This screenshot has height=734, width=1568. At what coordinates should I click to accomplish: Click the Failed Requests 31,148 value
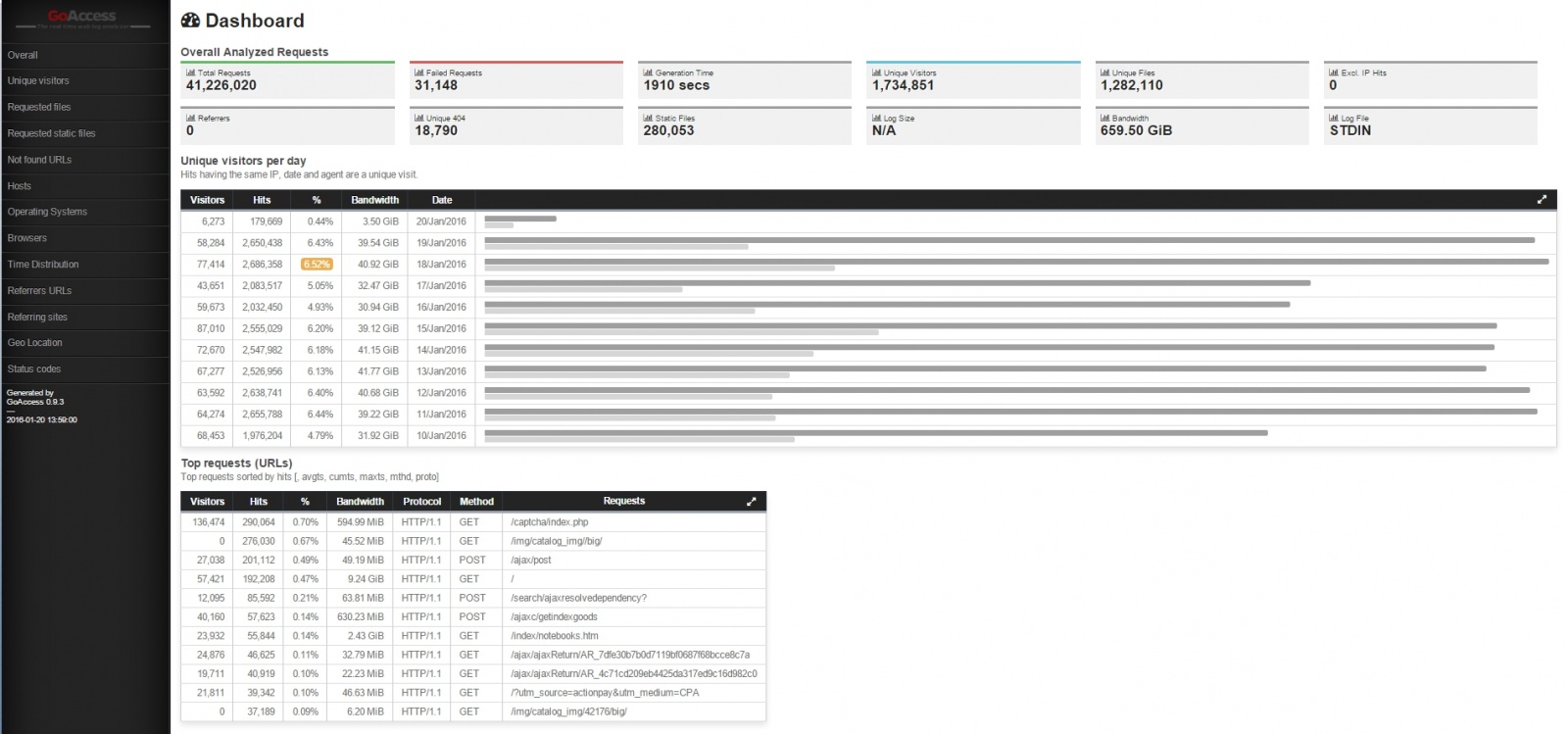coord(436,85)
